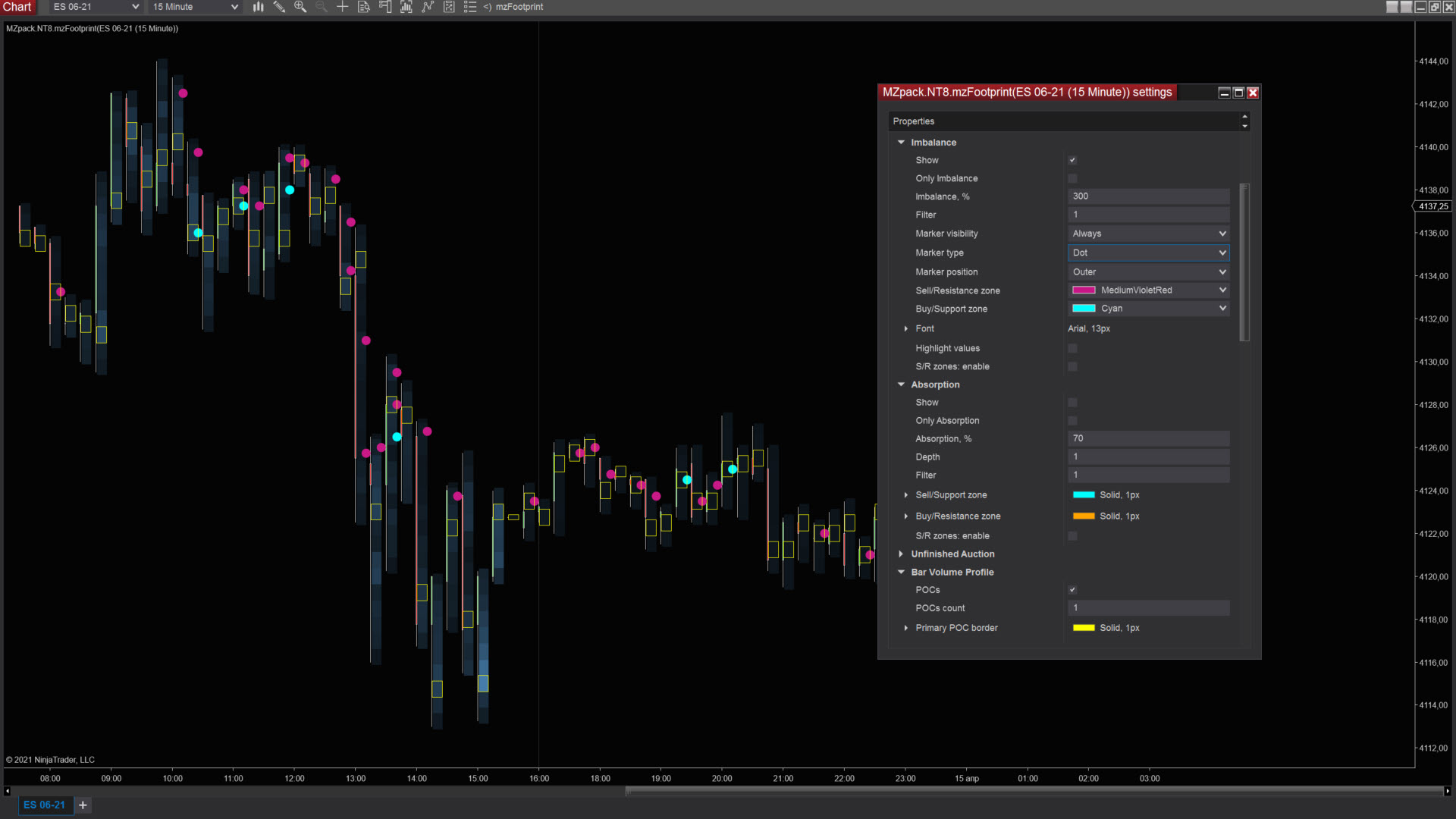Open the bar type chart style icon
This screenshot has height=819, width=1456.
click(258, 7)
